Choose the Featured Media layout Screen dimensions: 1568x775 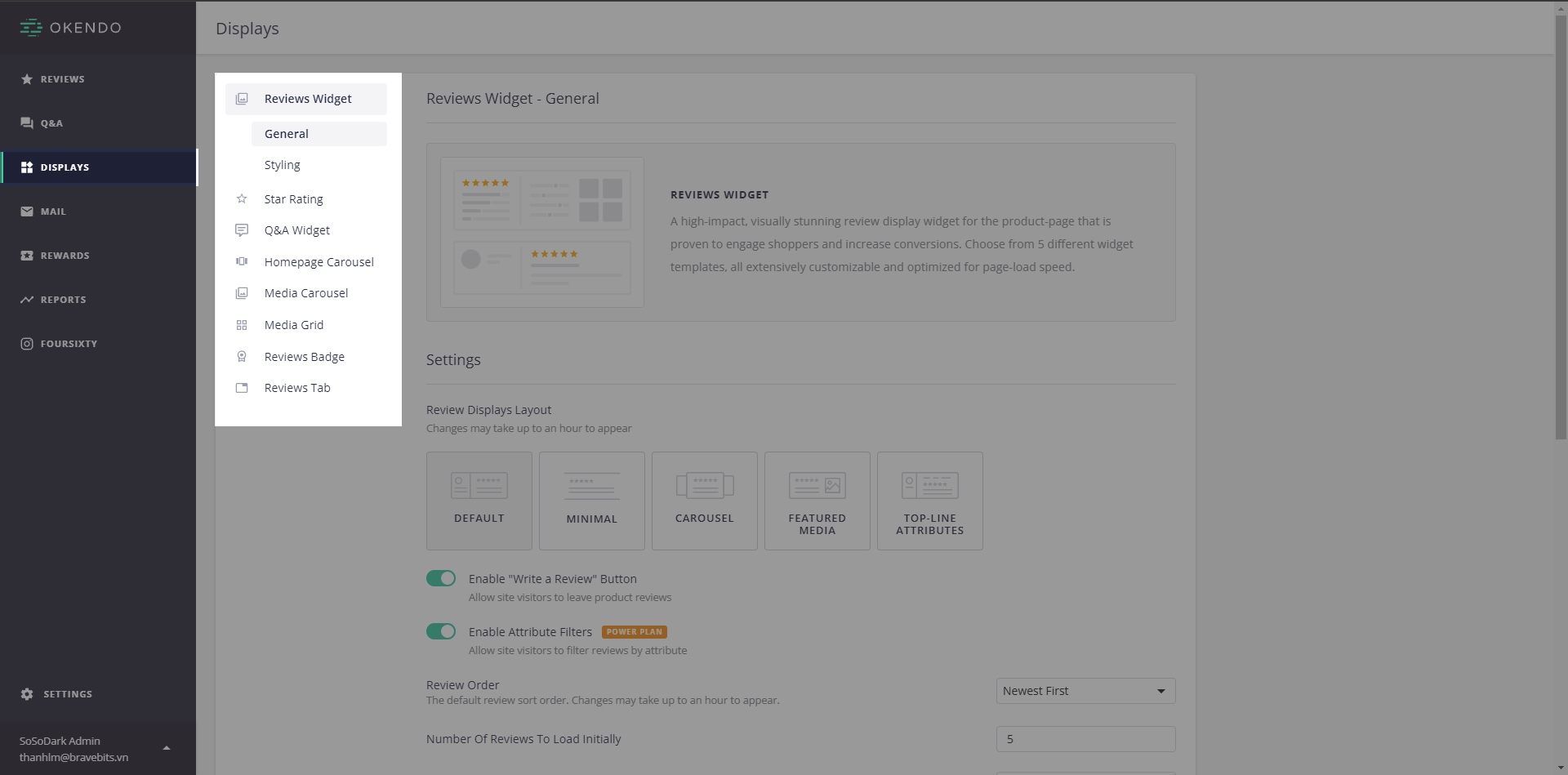click(x=817, y=501)
